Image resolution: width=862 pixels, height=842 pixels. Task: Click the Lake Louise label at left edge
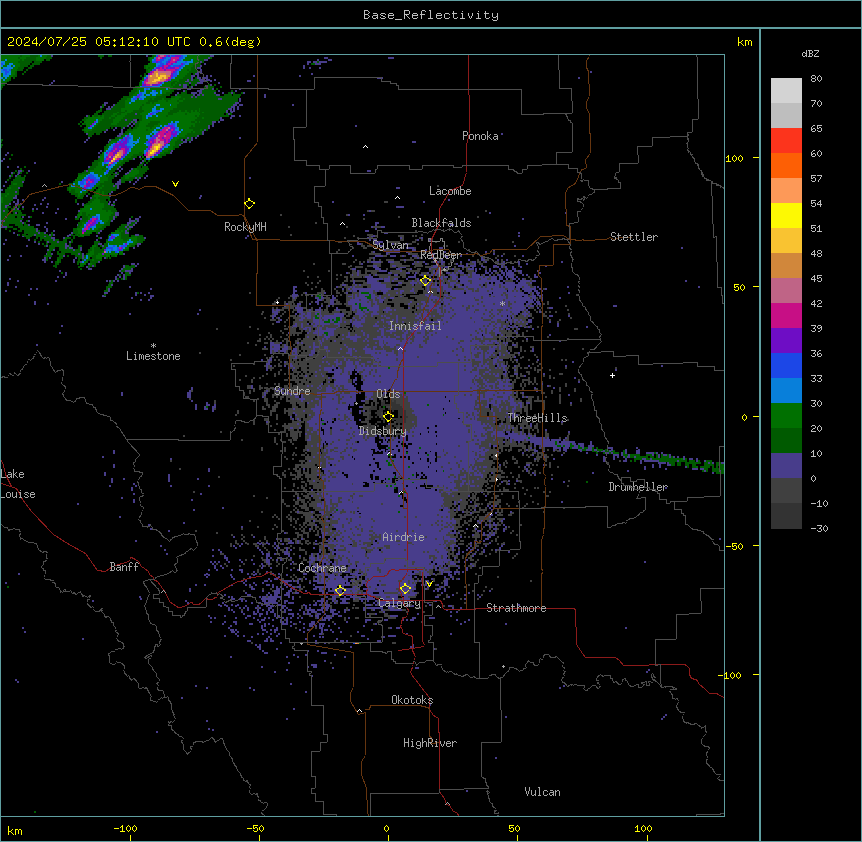pos(18,484)
